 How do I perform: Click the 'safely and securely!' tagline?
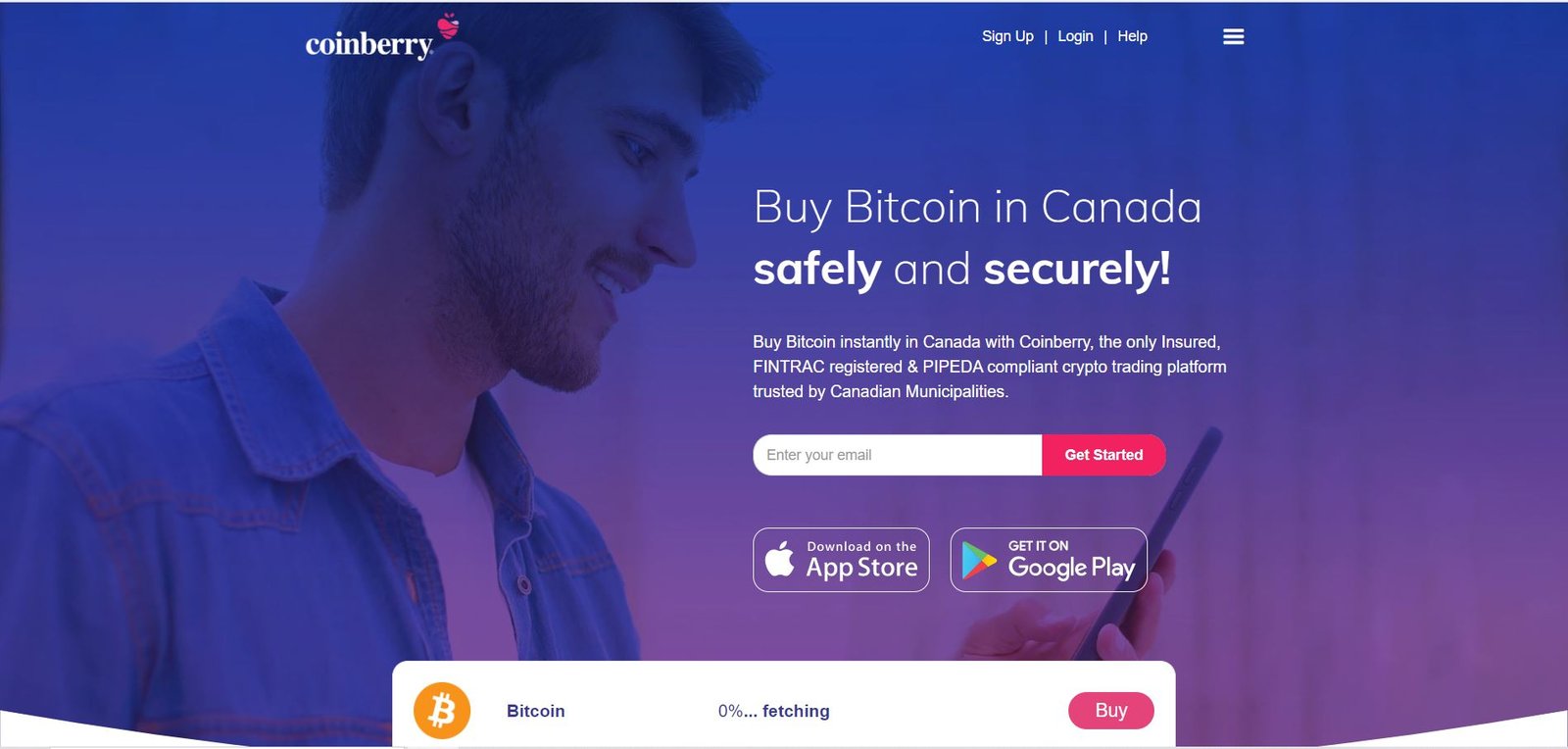(961, 270)
